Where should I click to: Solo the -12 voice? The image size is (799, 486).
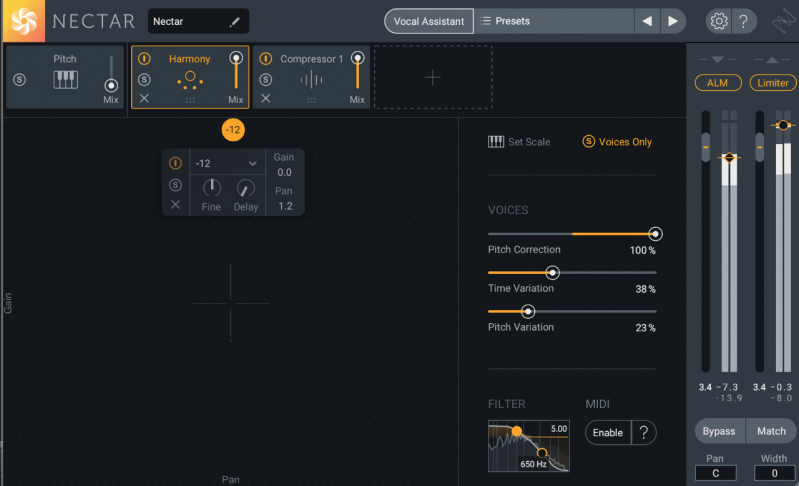pyautogui.click(x=175, y=185)
